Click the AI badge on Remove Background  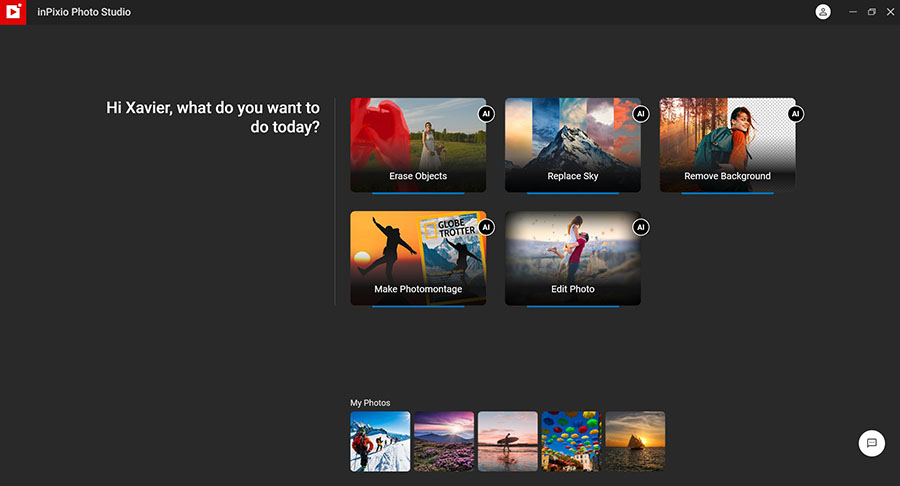pyautogui.click(x=796, y=114)
